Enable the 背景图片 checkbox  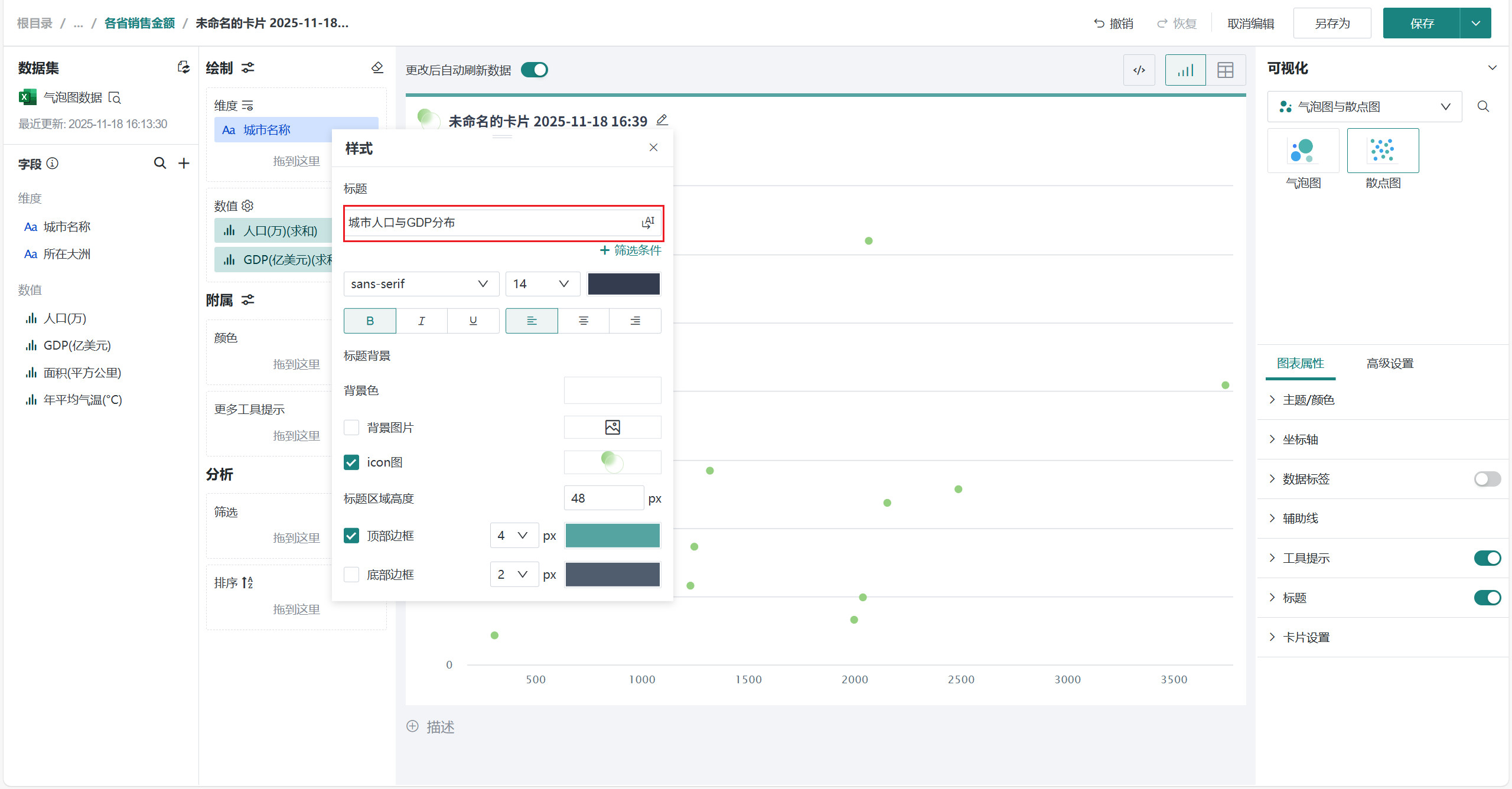click(351, 428)
